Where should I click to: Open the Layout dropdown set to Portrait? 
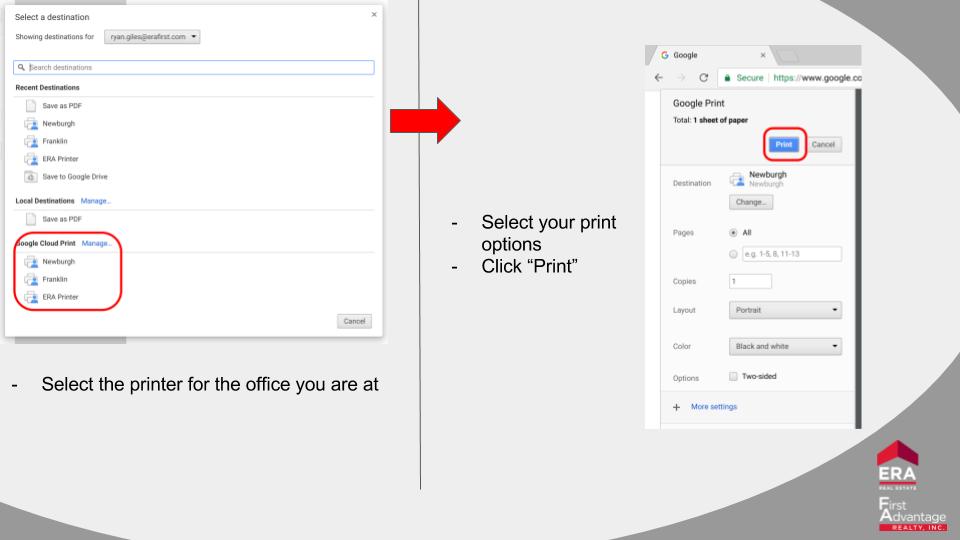[x=785, y=310]
